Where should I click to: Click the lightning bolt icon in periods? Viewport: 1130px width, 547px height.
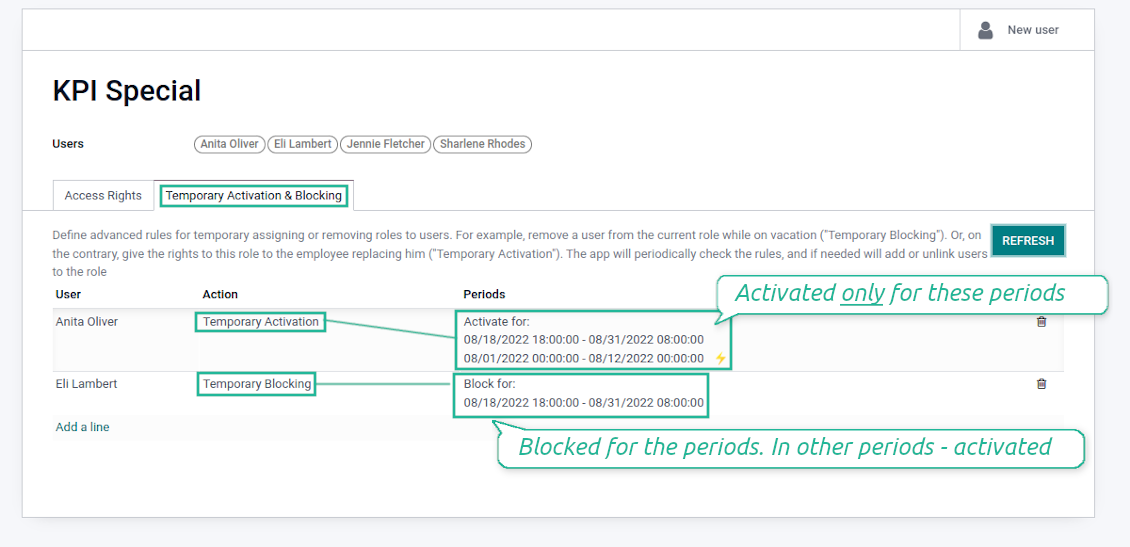pyautogui.click(x=720, y=358)
